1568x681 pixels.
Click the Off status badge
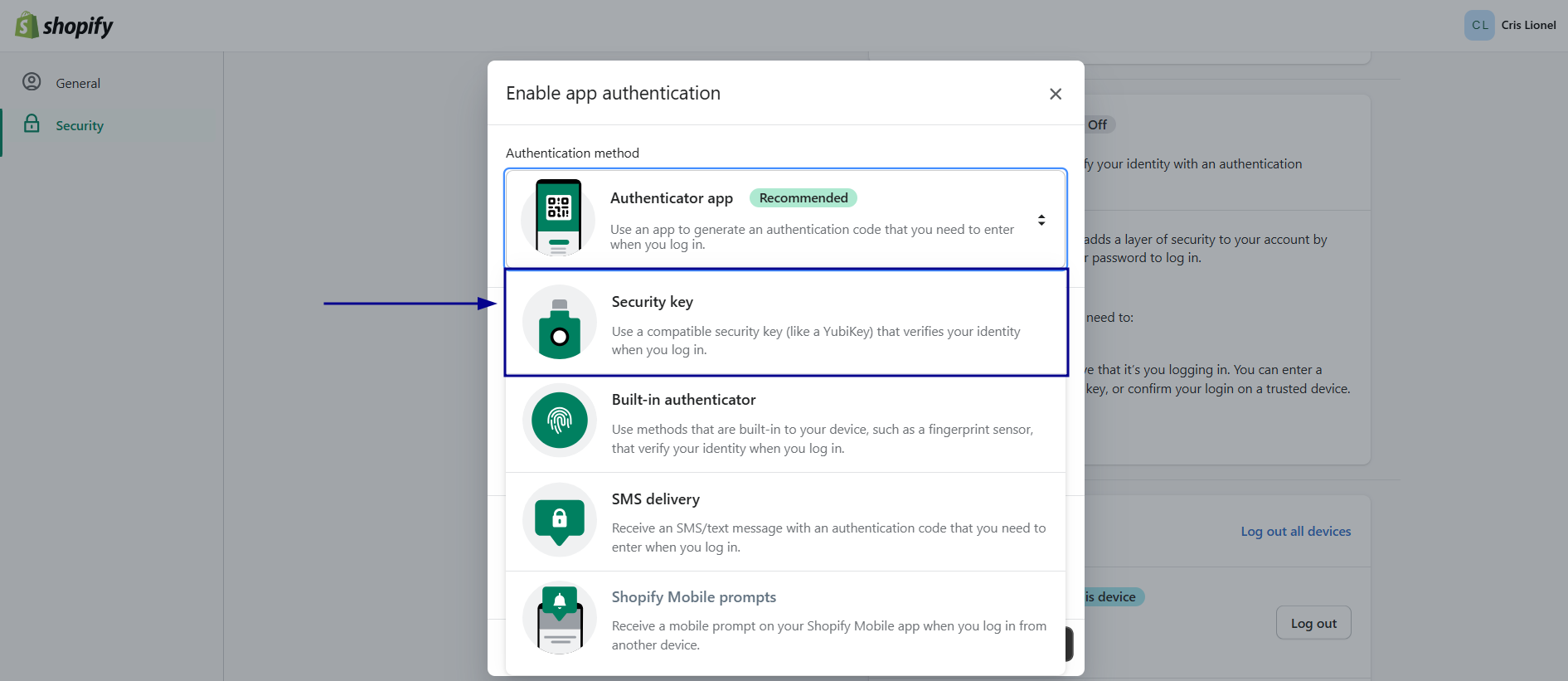(1100, 125)
